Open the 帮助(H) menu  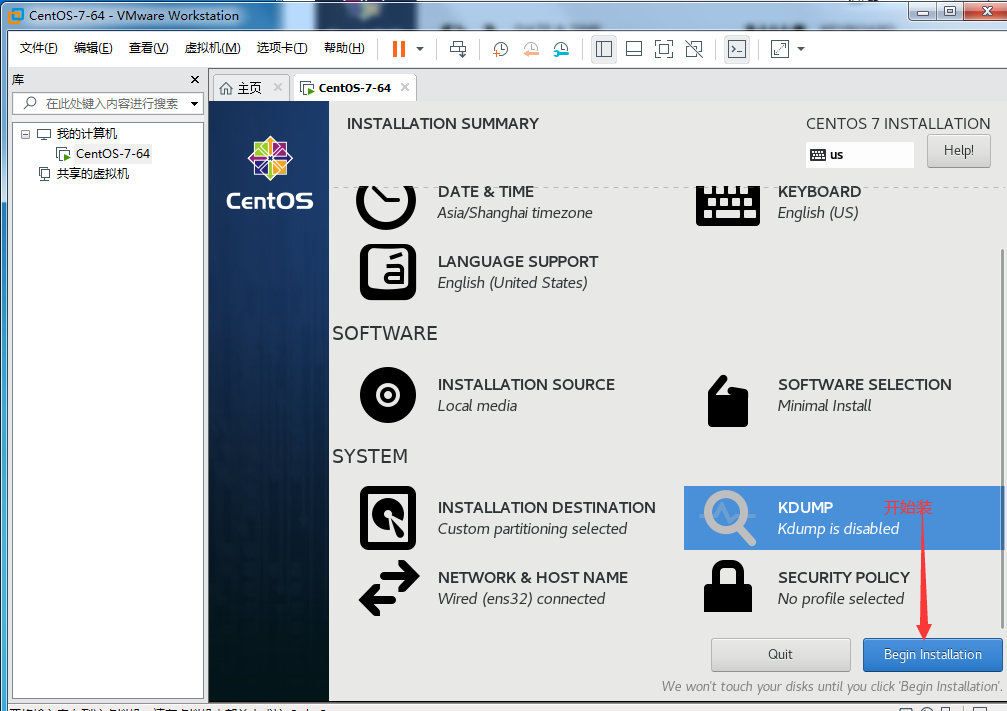click(344, 48)
